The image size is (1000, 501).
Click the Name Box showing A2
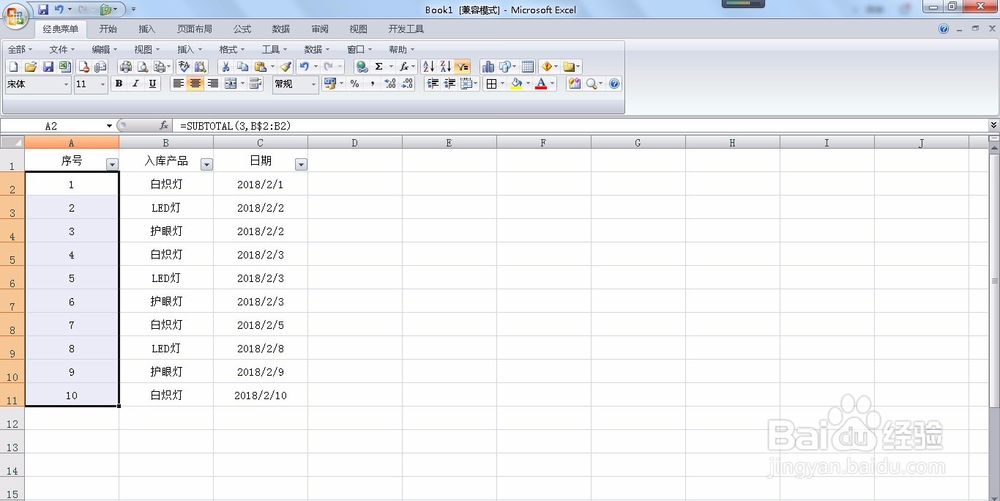coord(51,126)
